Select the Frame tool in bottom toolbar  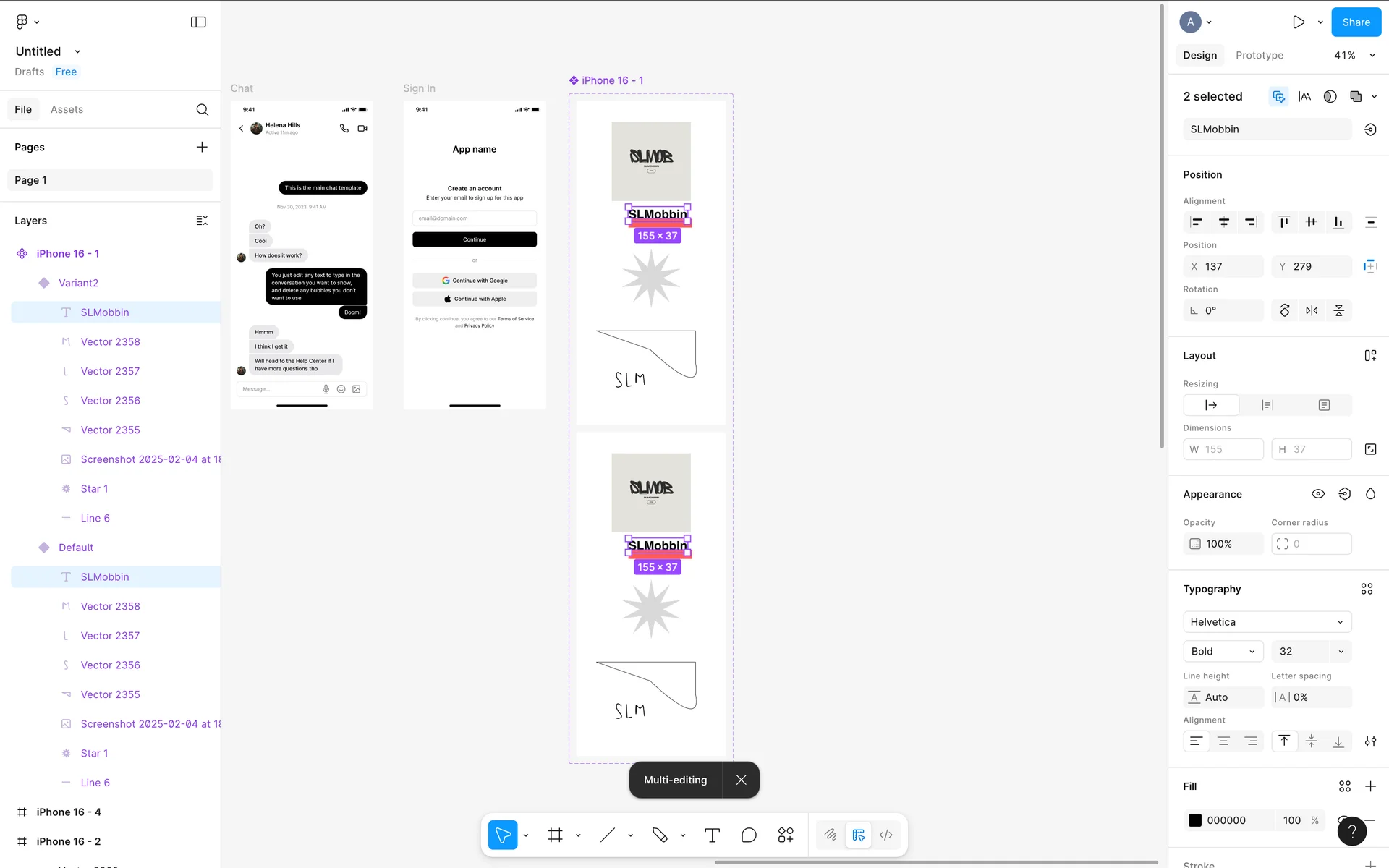[555, 835]
